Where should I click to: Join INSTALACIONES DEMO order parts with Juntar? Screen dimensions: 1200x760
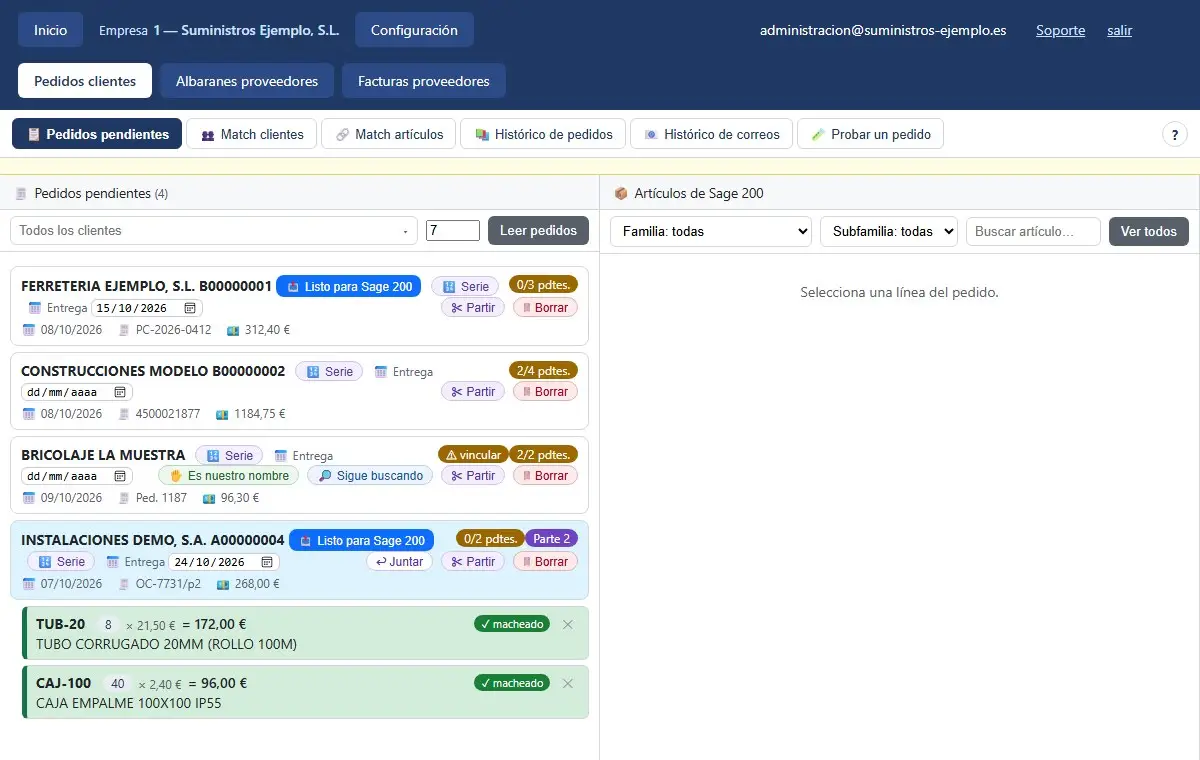(x=399, y=562)
